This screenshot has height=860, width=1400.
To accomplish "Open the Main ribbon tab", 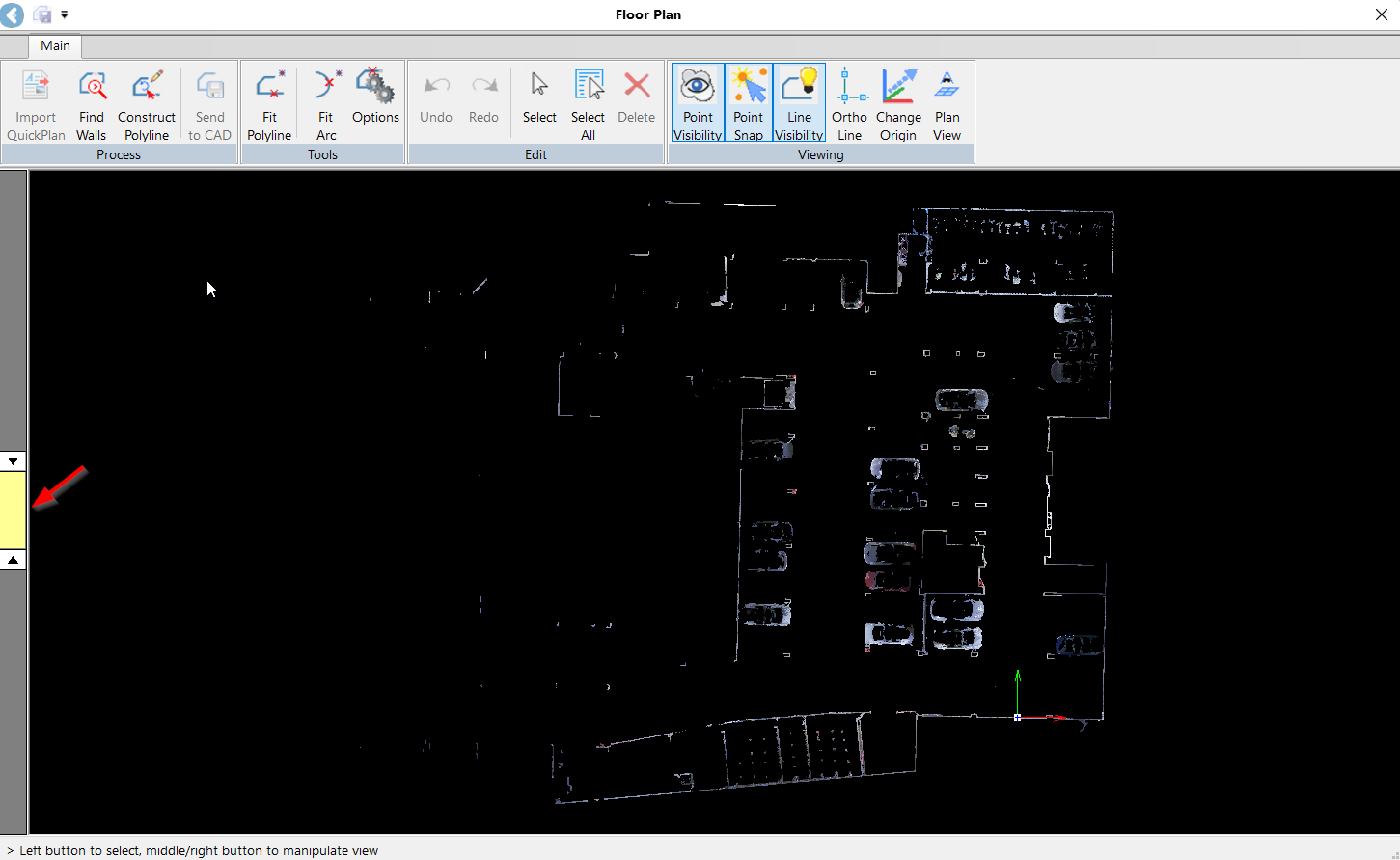I will click(x=55, y=45).
